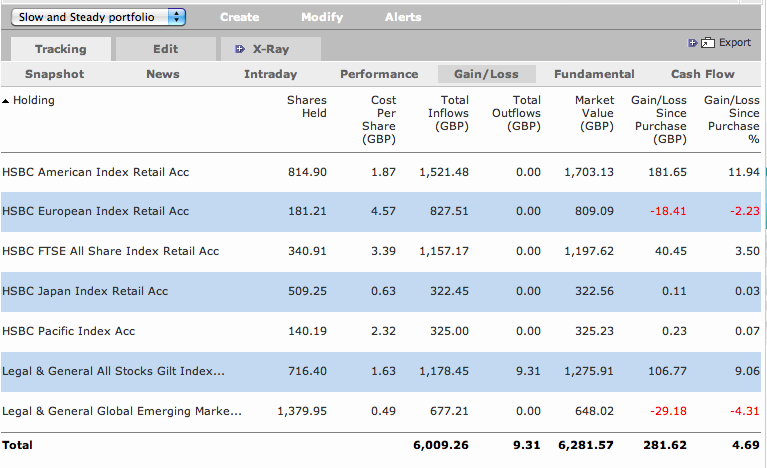This screenshot has width=767, height=468.
Task: Select the Snapshot view
Action: [54, 74]
